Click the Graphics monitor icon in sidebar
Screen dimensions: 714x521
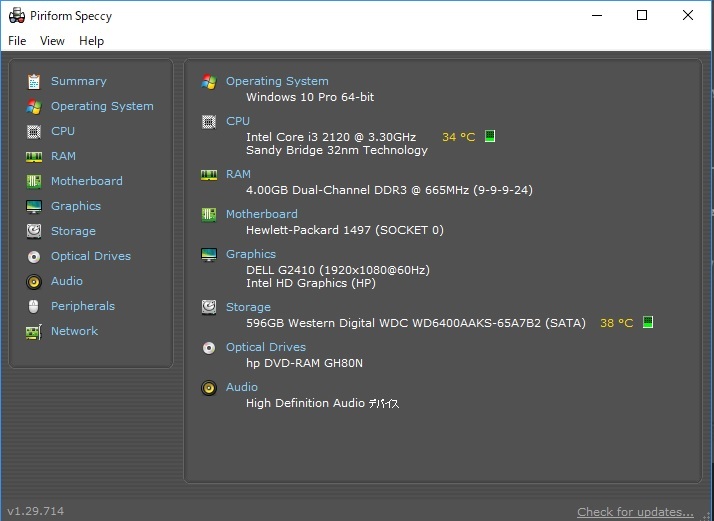coord(34,207)
